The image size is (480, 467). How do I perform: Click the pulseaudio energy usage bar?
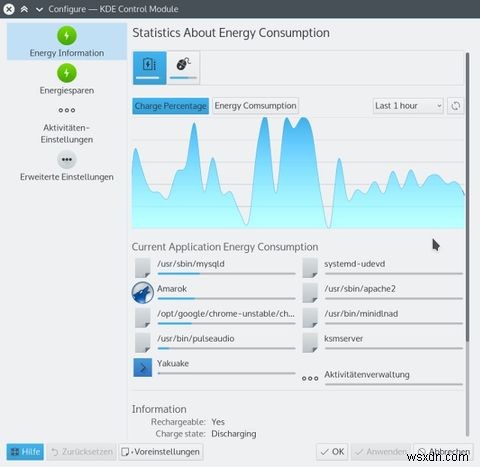pyautogui.click(x=227, y=348)
